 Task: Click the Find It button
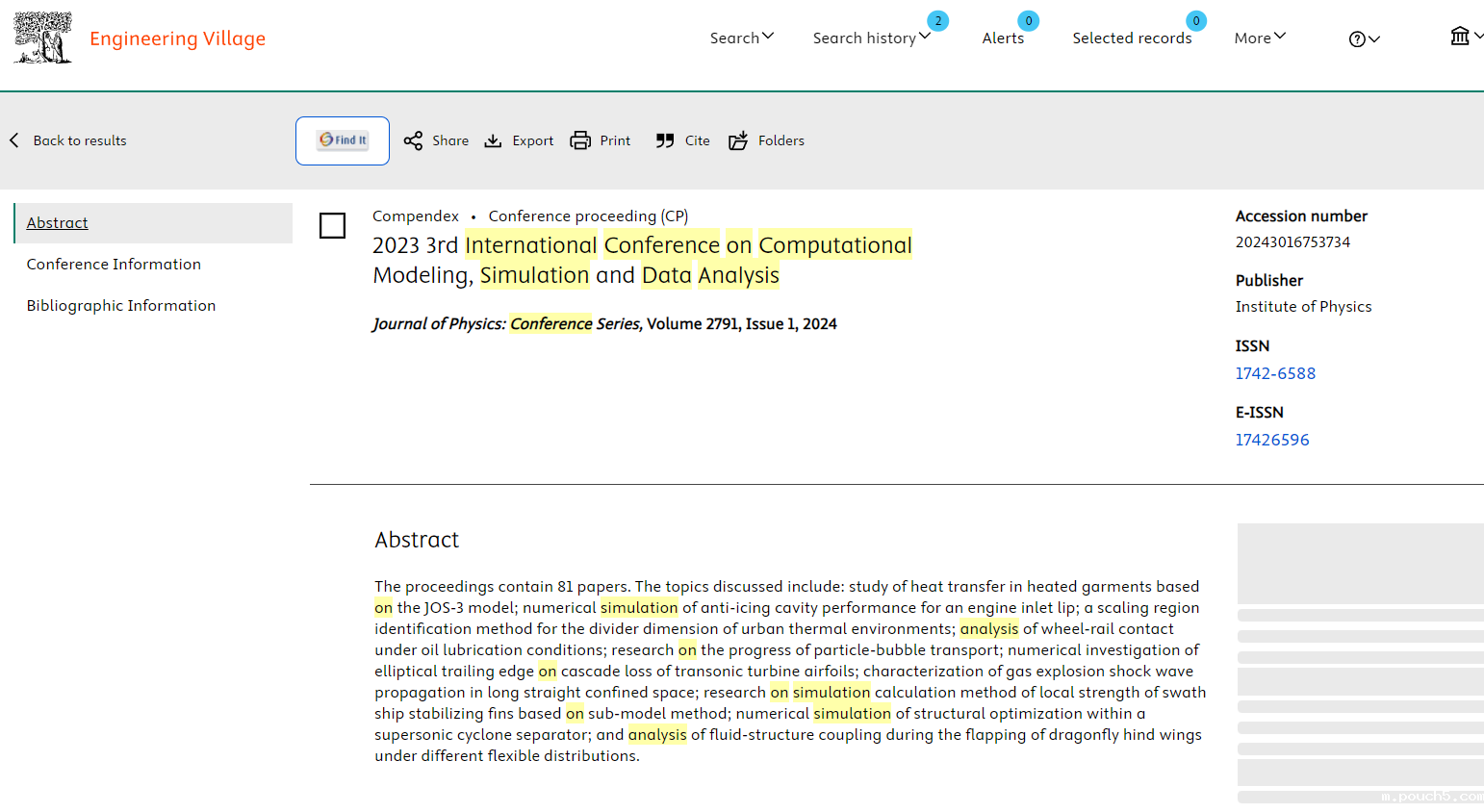pyautogui.click(x=343, y=140)
